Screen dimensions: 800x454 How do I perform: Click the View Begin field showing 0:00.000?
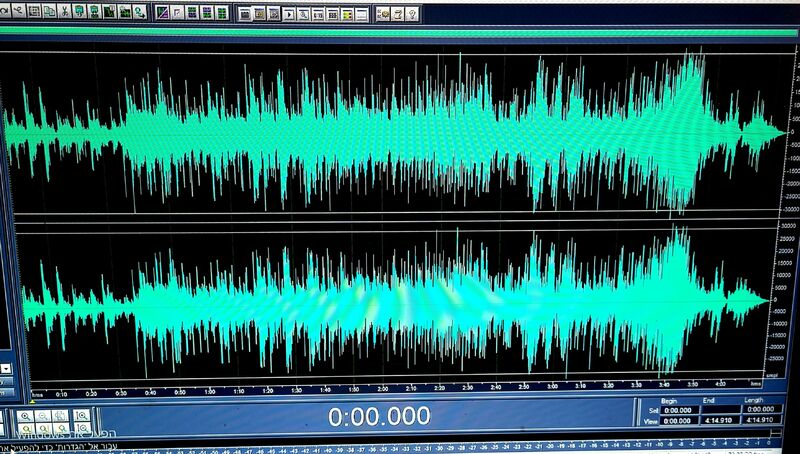click(x=679, y=421)
